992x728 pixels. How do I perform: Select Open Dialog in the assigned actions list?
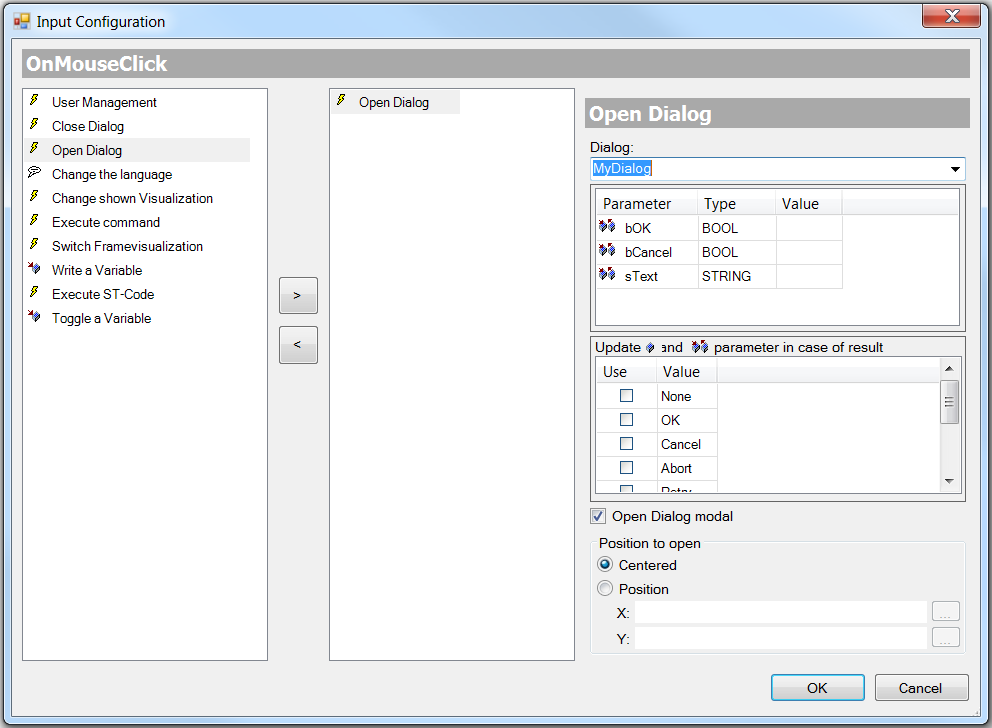tap(395, 102)
